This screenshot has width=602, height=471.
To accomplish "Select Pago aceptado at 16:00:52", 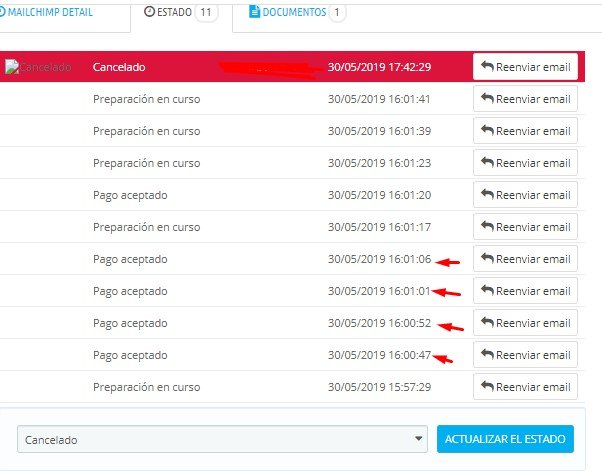I will click(130, 324).
